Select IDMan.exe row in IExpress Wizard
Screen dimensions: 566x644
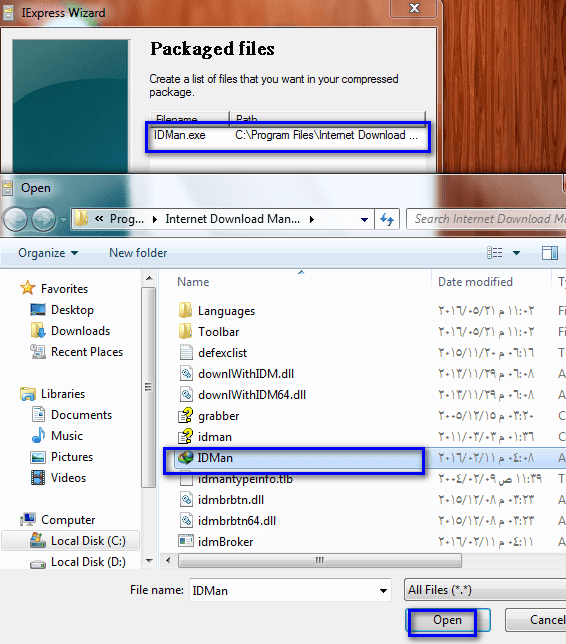click(288, 135)
